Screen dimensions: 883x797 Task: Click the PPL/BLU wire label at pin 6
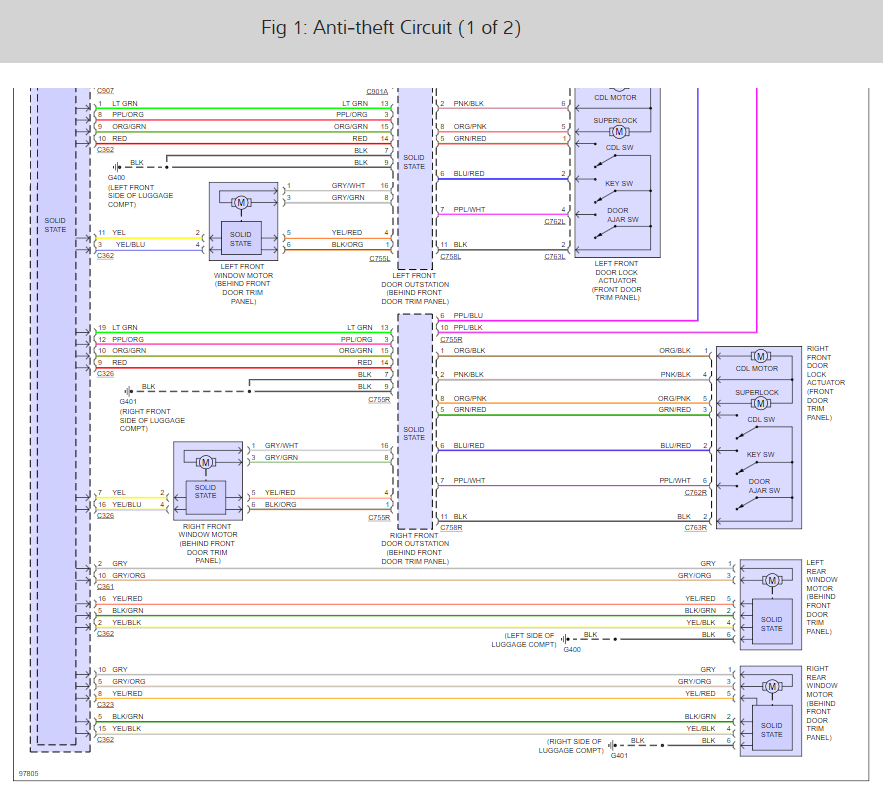click(x=468, y=315)
